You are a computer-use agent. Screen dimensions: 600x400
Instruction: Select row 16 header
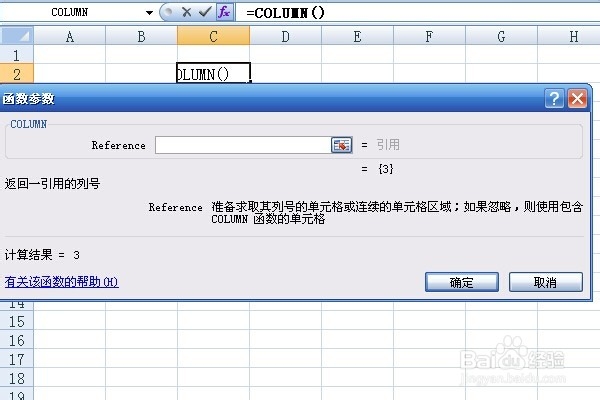coord(16,340)
